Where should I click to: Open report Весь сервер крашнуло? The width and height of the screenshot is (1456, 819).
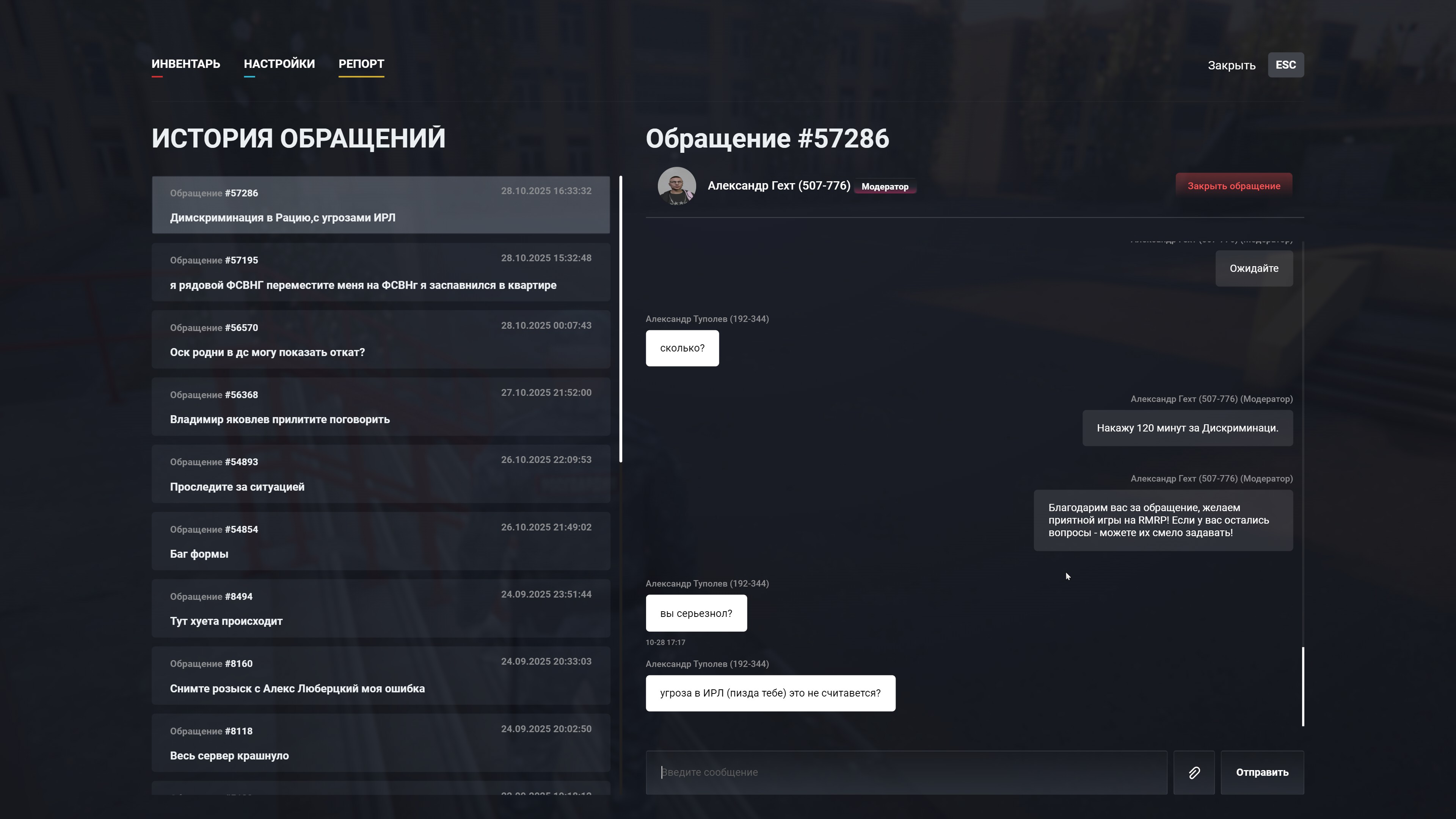(380, 743)
